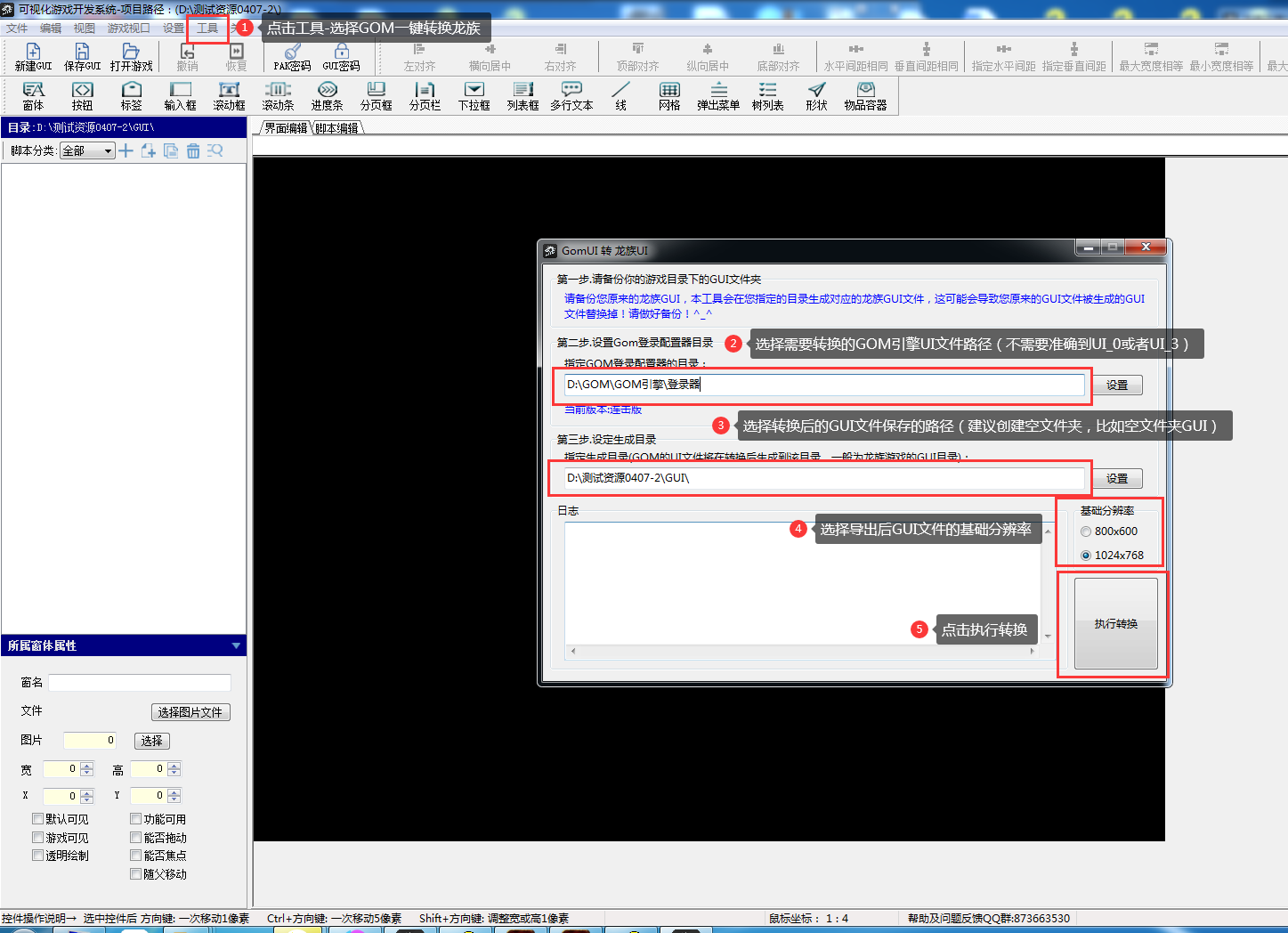The image size is (1288, 933).
Task: Click the 执行转换 button
Action: point(1115,623)
